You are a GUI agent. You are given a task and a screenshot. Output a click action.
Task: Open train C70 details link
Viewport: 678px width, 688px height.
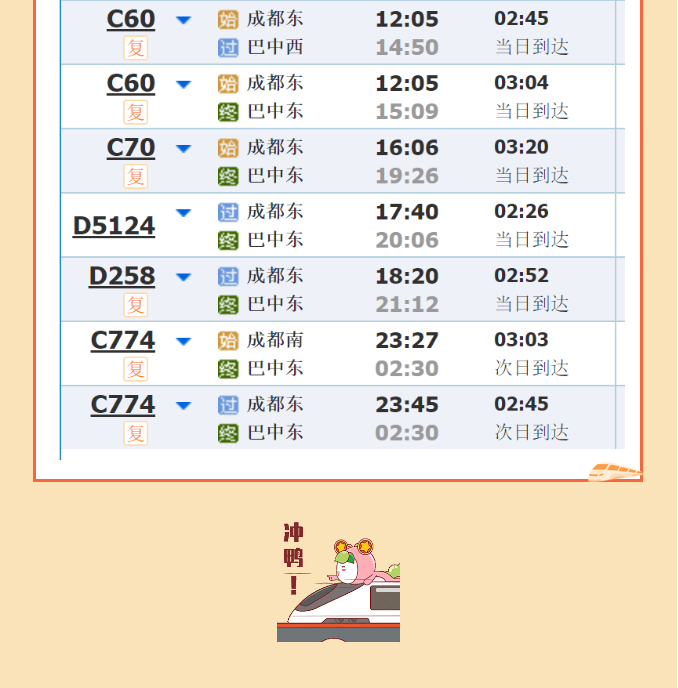click(131, 148)
